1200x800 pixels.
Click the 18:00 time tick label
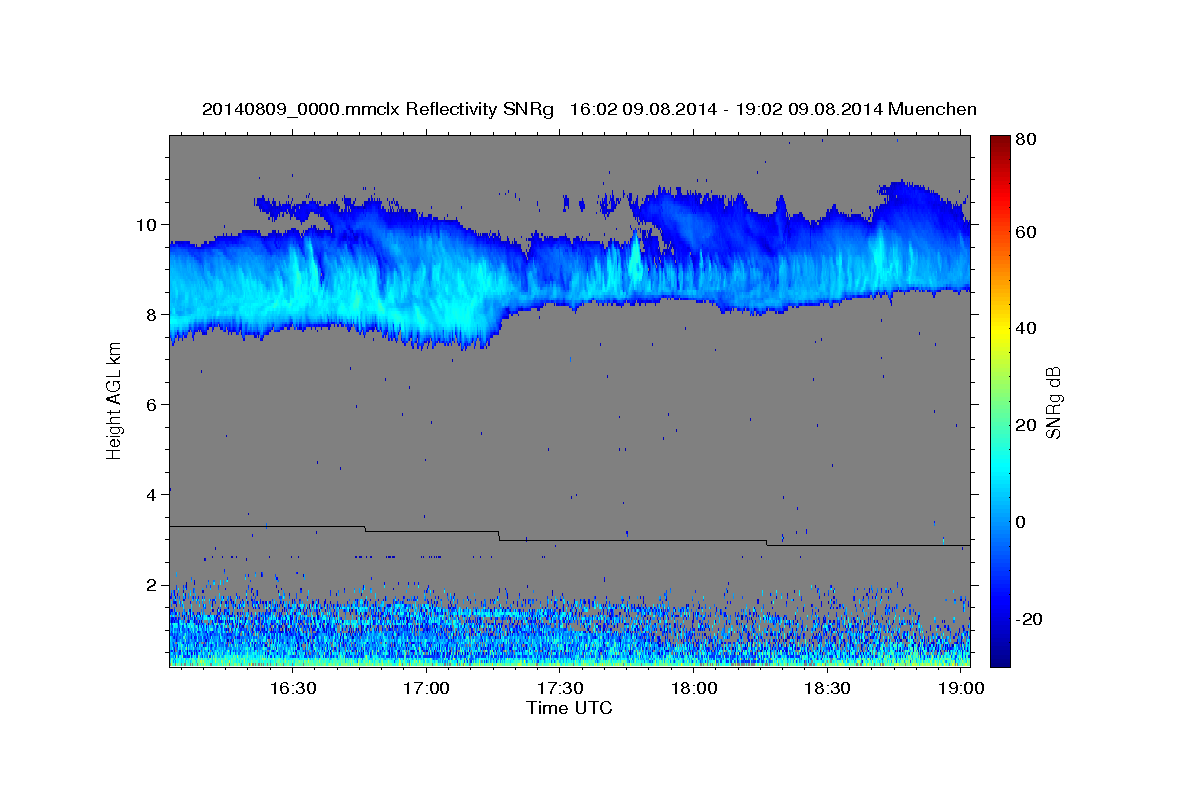(x=695, y=689)
